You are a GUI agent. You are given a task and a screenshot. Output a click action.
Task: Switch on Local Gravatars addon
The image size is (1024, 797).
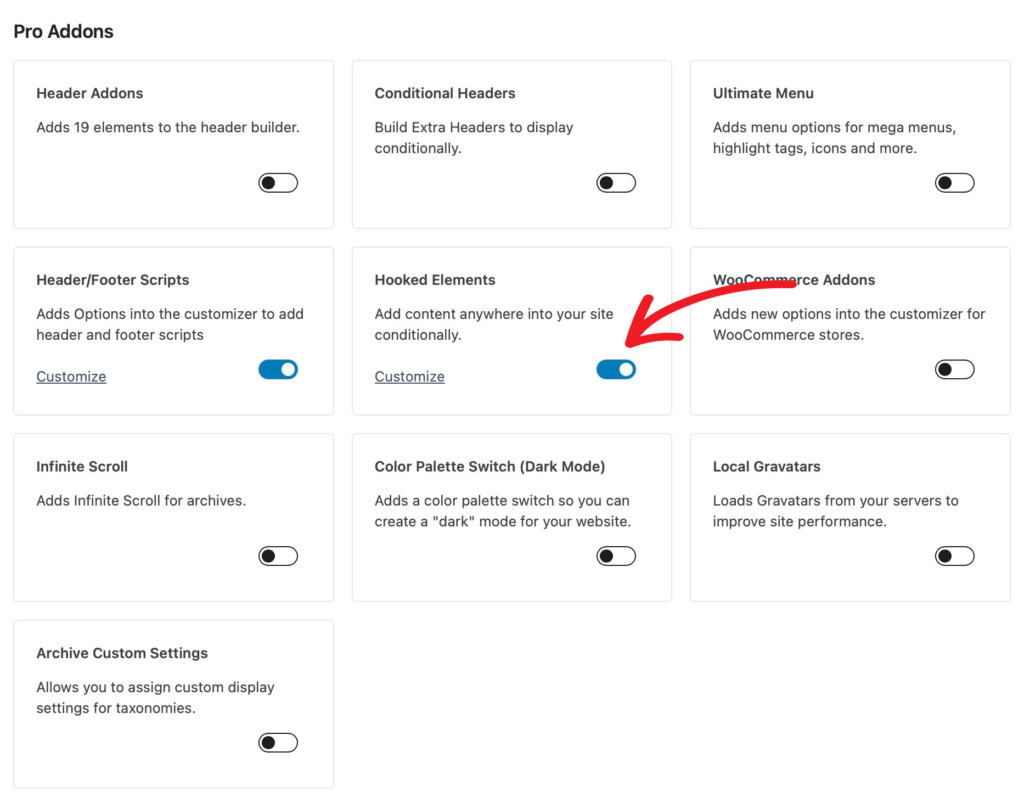point(954,556)
